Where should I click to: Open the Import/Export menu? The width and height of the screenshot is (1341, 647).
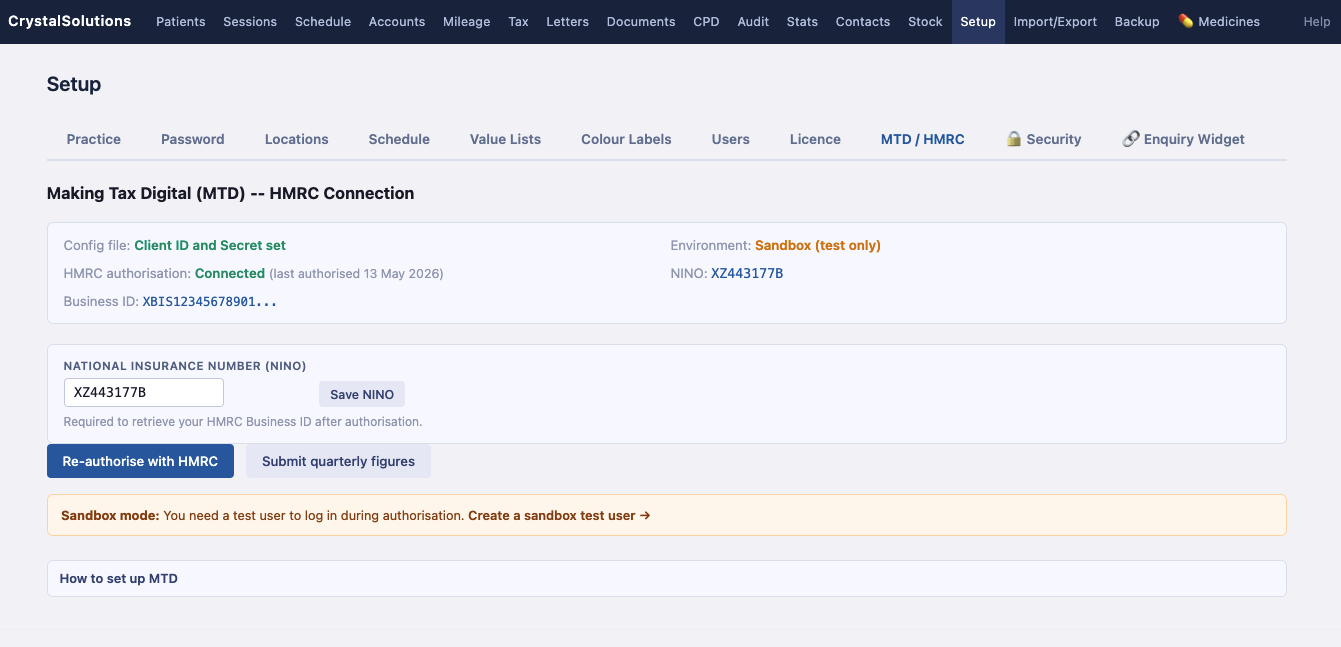1055,21
